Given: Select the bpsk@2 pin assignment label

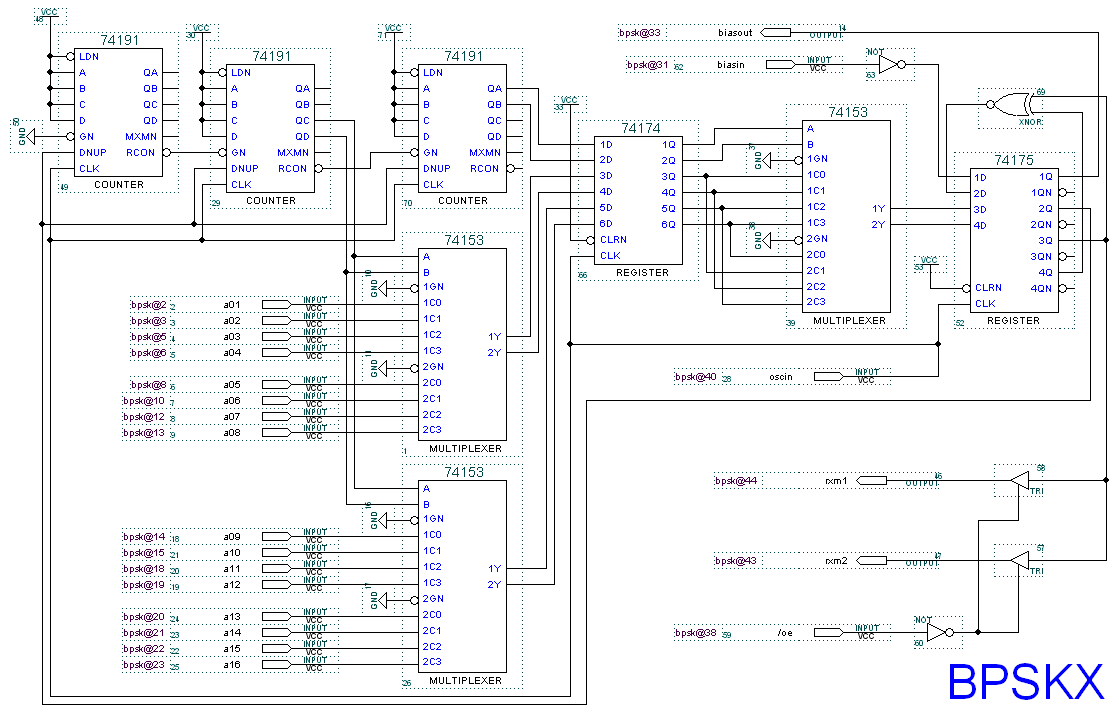Looking at the screenshot, I should (149, 305).
